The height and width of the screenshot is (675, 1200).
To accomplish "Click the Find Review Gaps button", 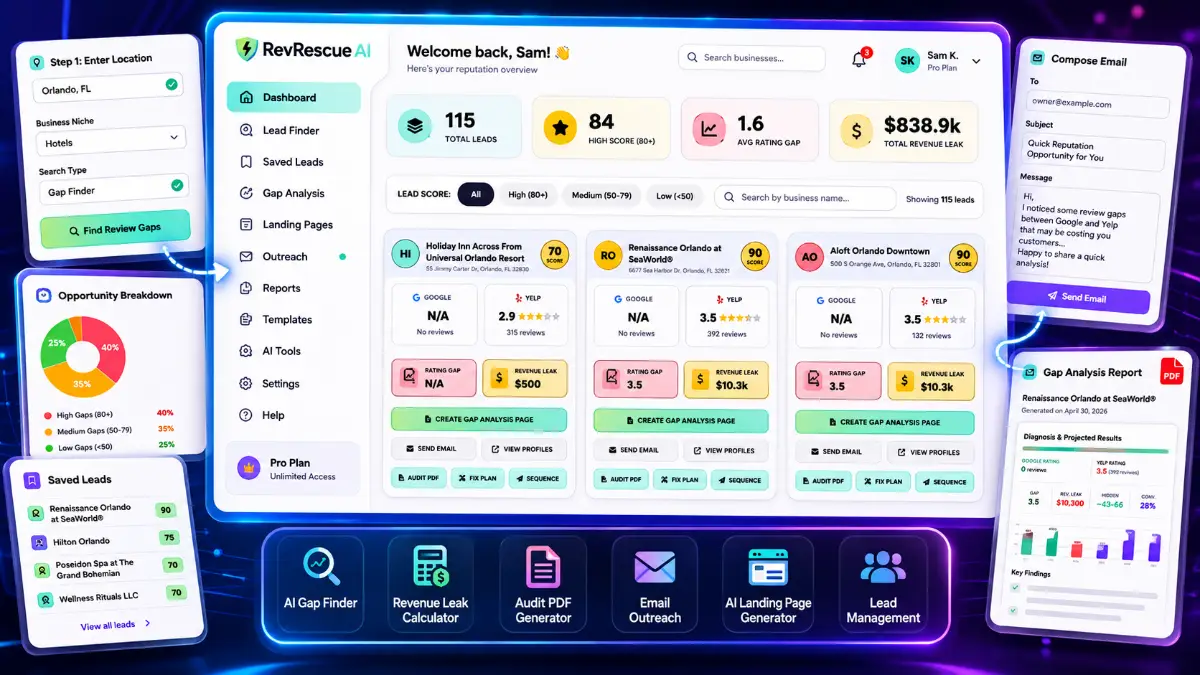I will 114,229.
